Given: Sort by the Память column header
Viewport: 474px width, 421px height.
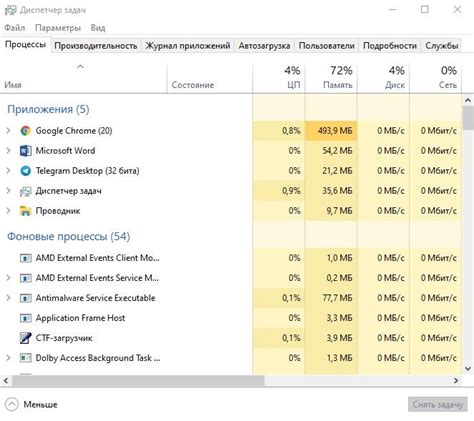Looking at the screenshot, I should [331, 77].
